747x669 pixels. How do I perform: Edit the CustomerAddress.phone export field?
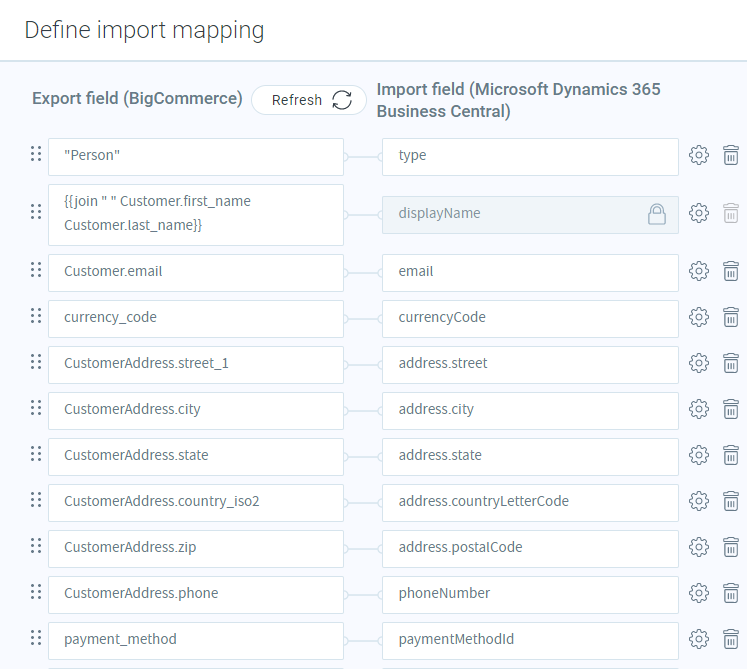(x=196, y=595)
